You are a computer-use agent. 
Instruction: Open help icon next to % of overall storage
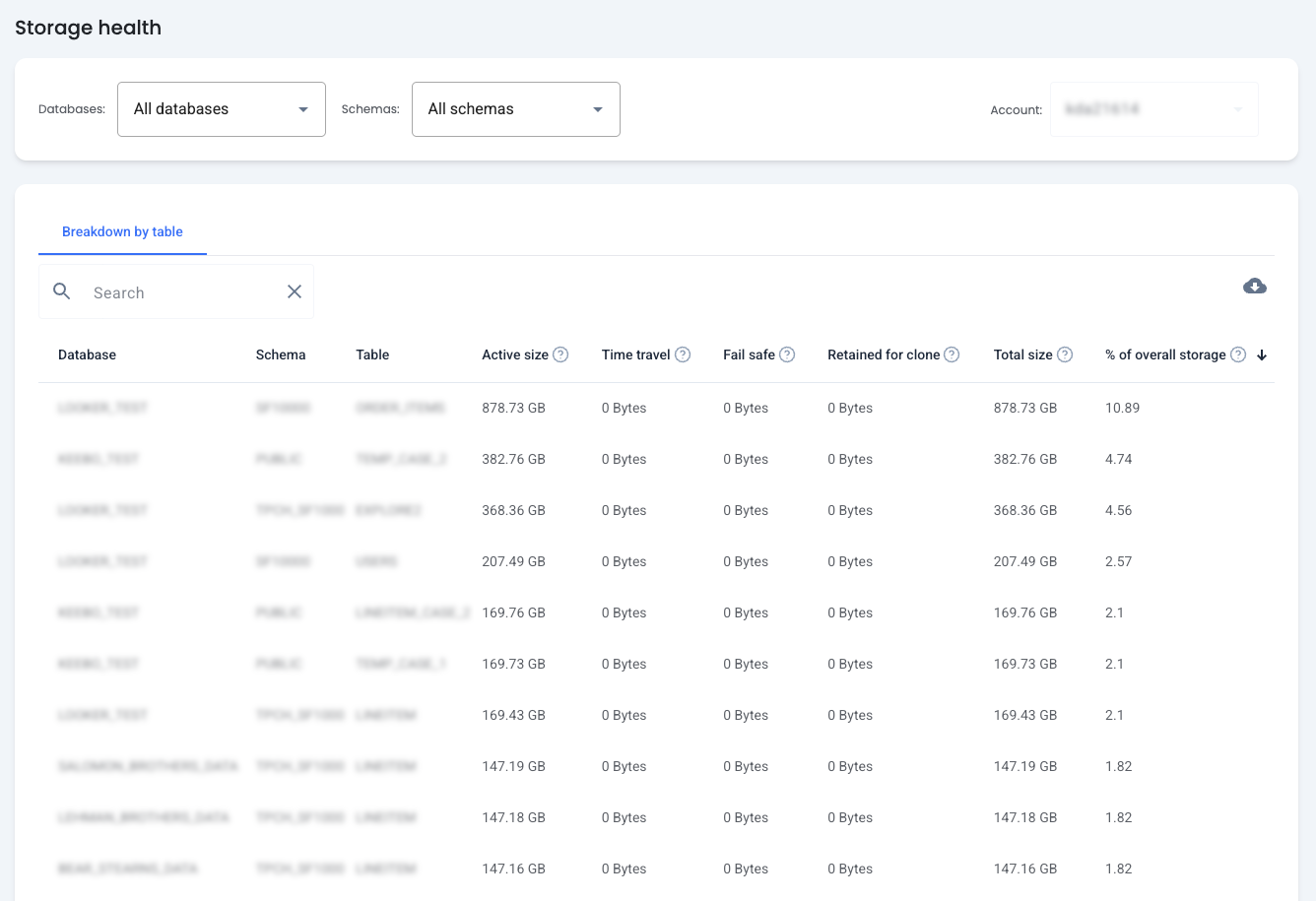coord(1238,354)
